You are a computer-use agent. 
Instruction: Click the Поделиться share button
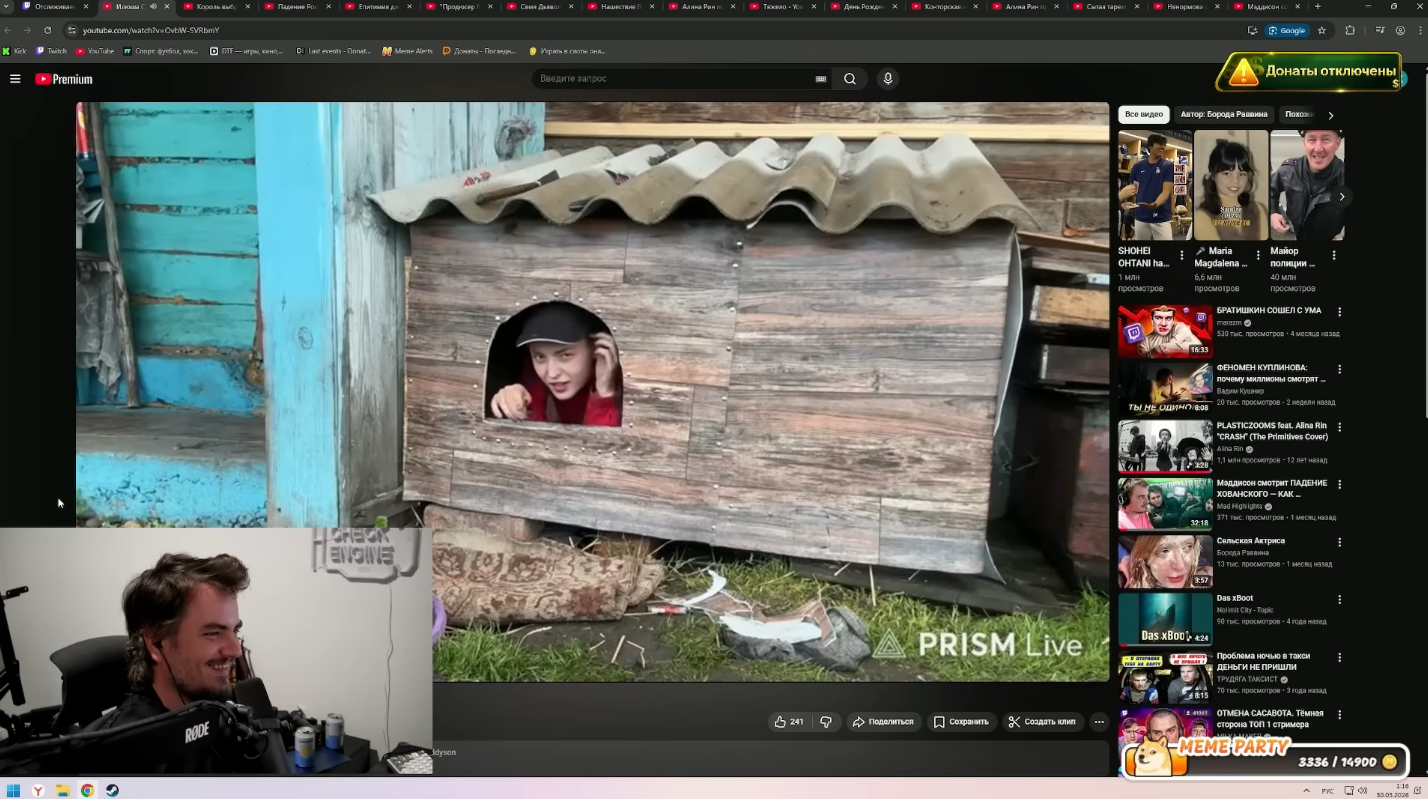coord(883,721)
